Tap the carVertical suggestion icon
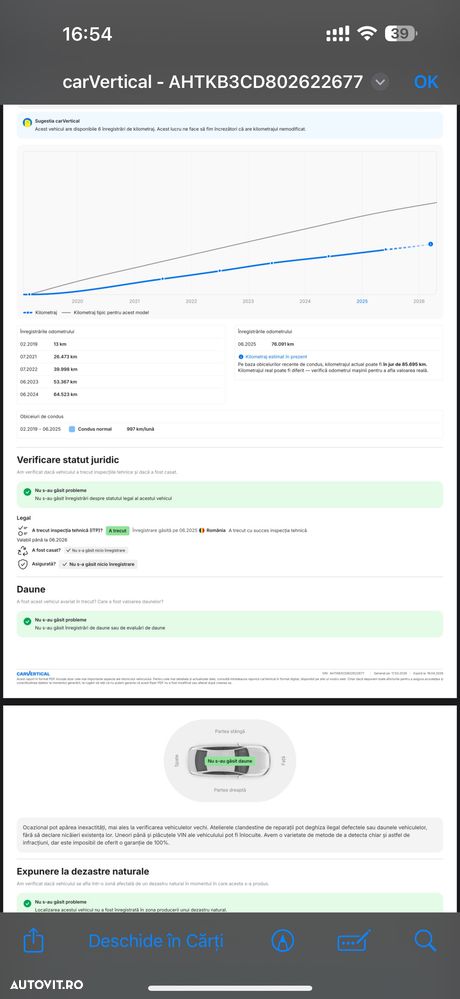Viewport: 460px width, 999px height. pyautogui.click(x=27, y=122)
